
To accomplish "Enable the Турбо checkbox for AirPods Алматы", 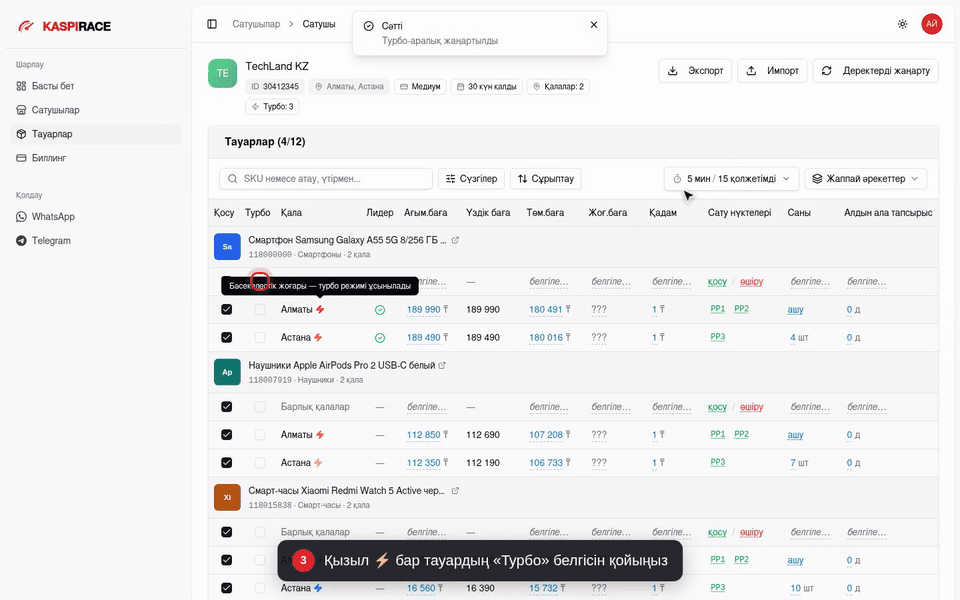I will [260, 435].
